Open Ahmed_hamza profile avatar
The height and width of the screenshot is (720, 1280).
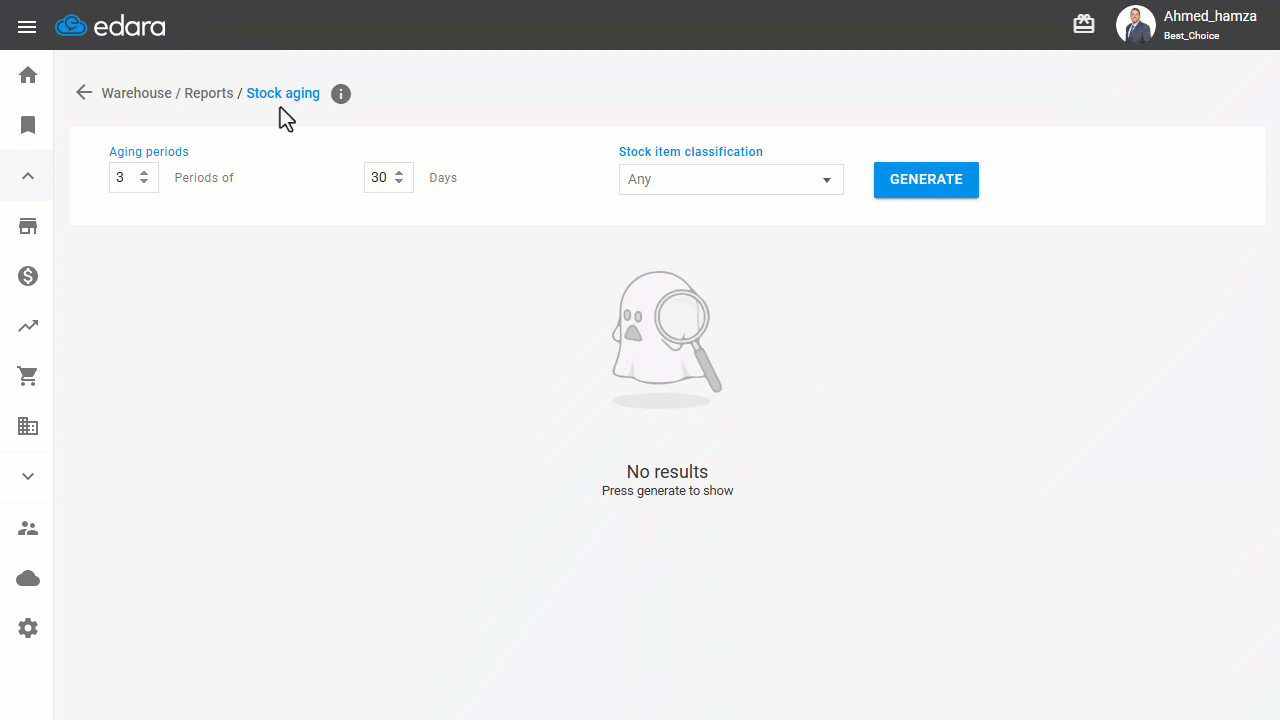click(1135, 25)
